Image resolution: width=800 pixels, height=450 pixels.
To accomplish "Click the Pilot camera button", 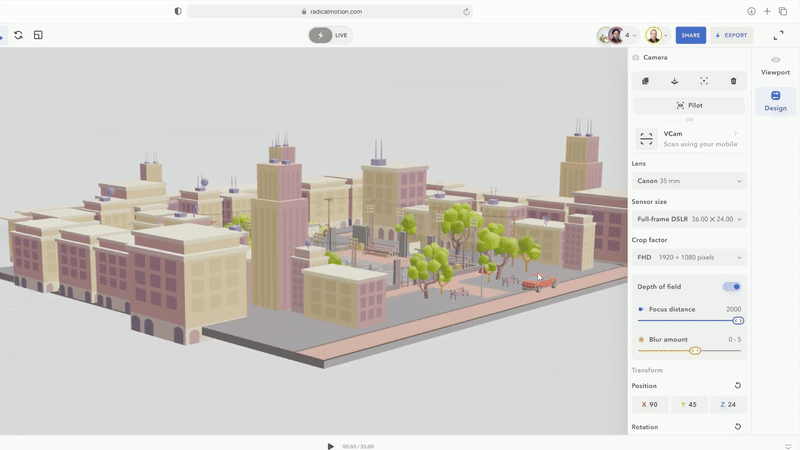I will (689, 105).
